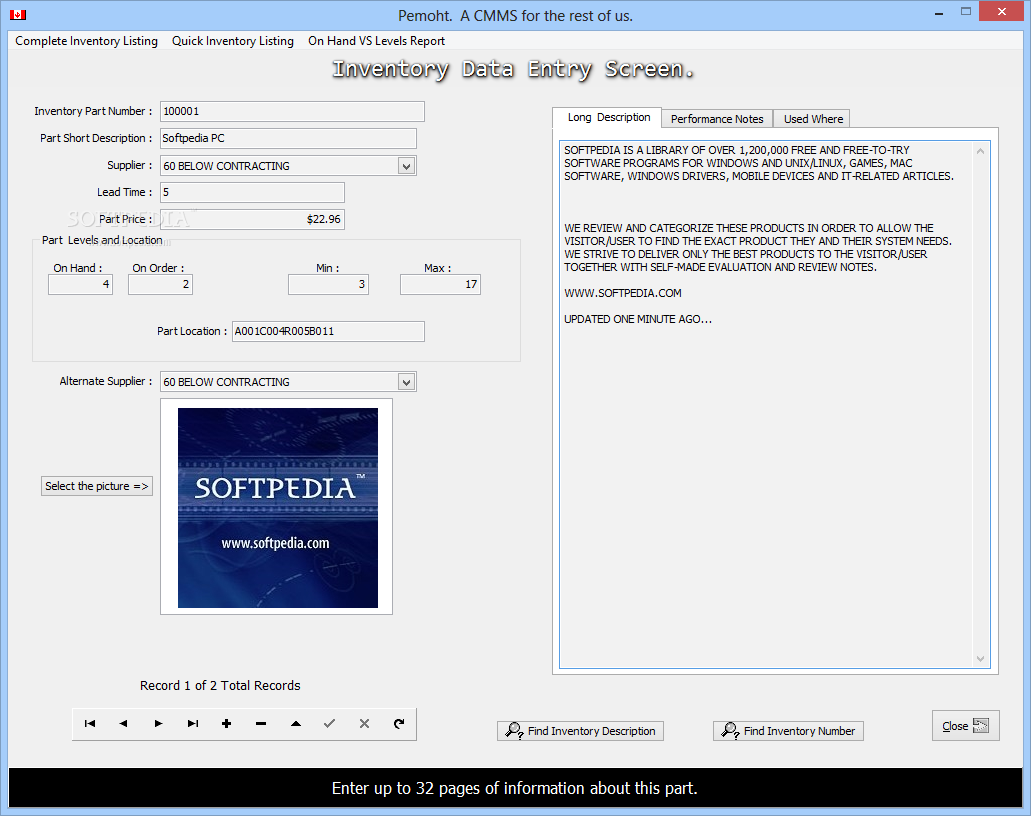This screenshot has height=816, width=1031.
Task: Open Complete Inventory Listing menu
Action: click(x=86, y=41)
